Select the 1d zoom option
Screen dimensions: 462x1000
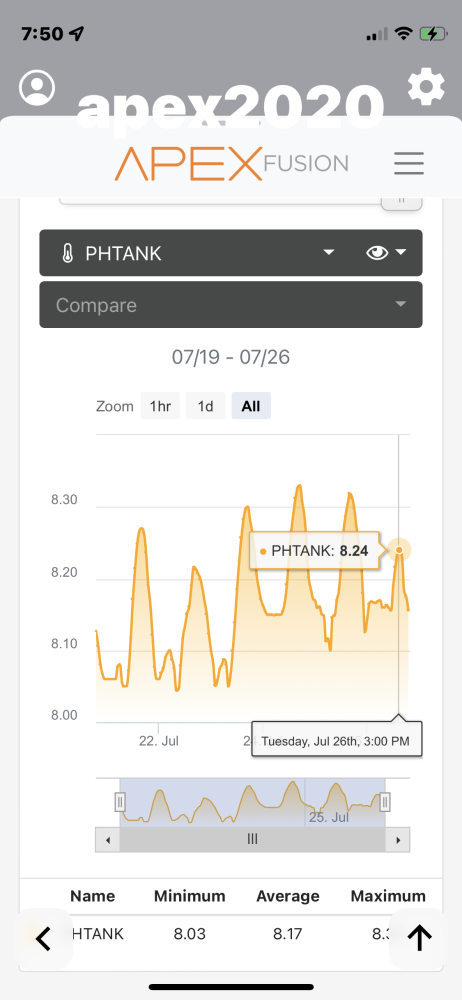pyautogui.click(x=205, y=406)
